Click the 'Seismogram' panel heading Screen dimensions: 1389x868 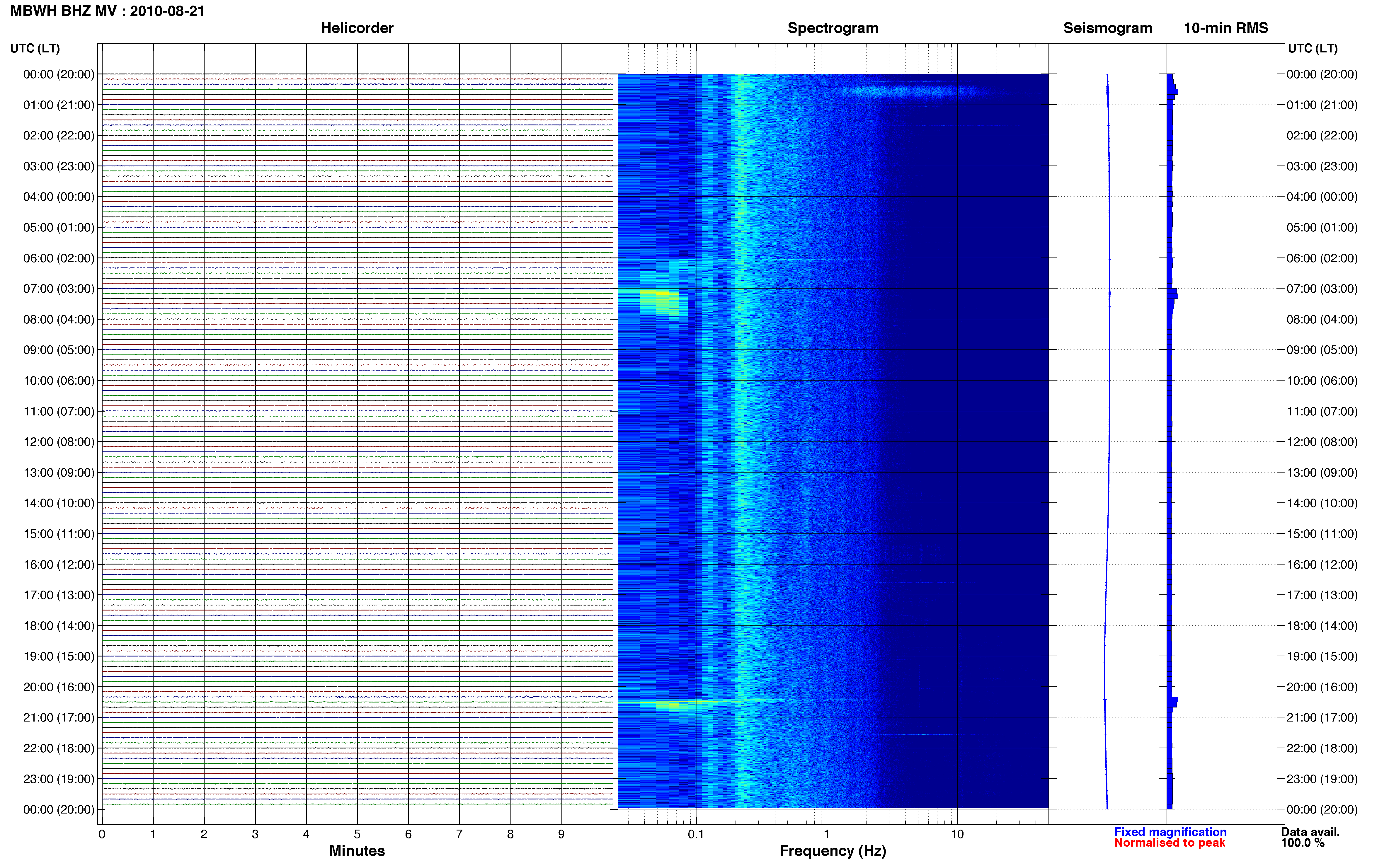click(x=1108, y=28)
